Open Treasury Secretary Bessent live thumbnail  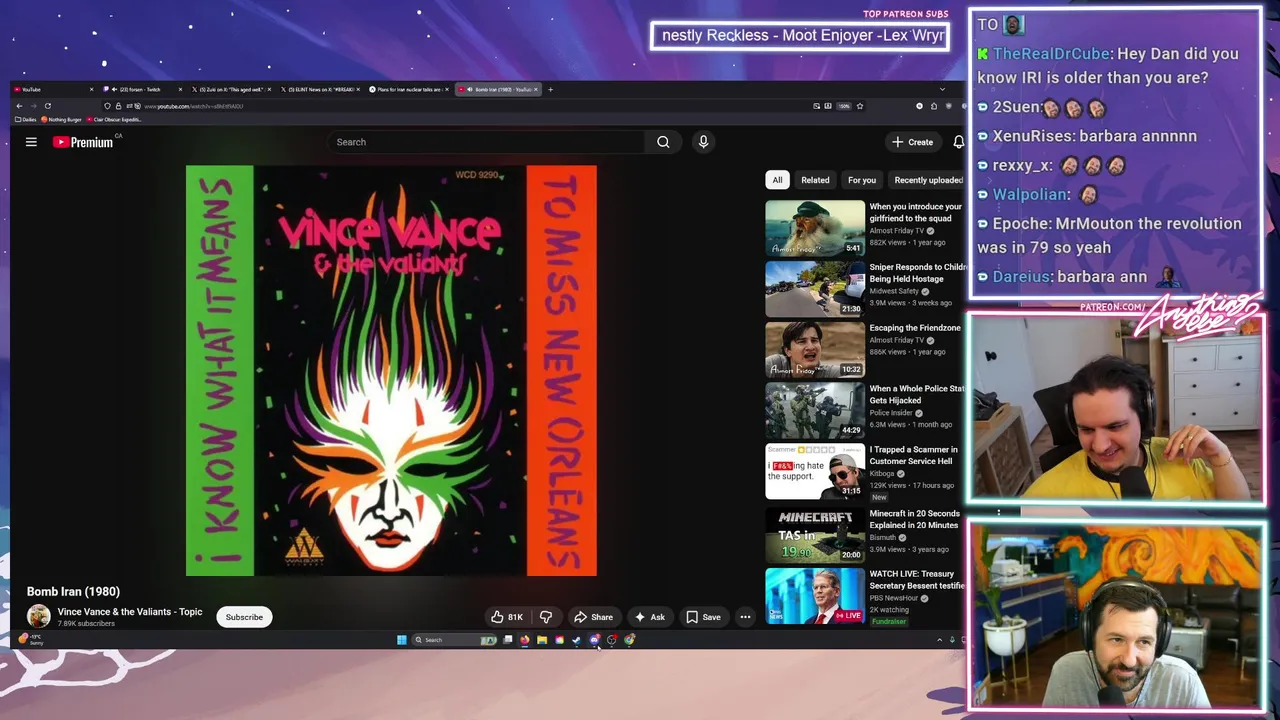tap(815, 596)
